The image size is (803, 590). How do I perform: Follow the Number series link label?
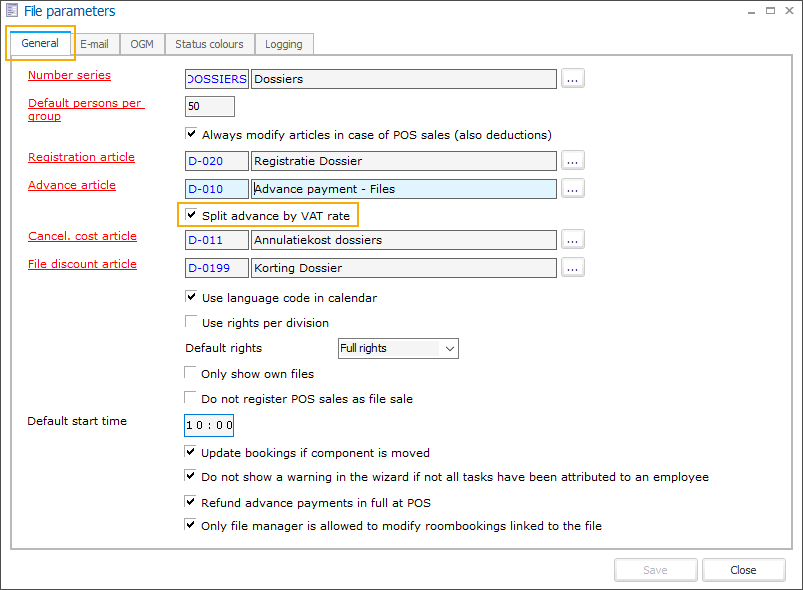[x=69, y=76]
